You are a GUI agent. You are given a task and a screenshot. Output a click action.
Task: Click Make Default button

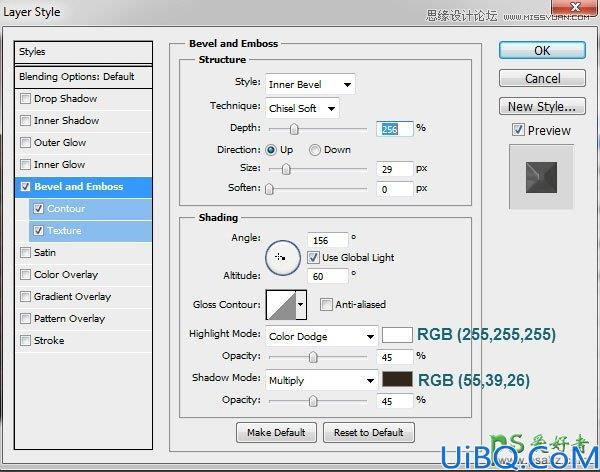click(276, 433)
